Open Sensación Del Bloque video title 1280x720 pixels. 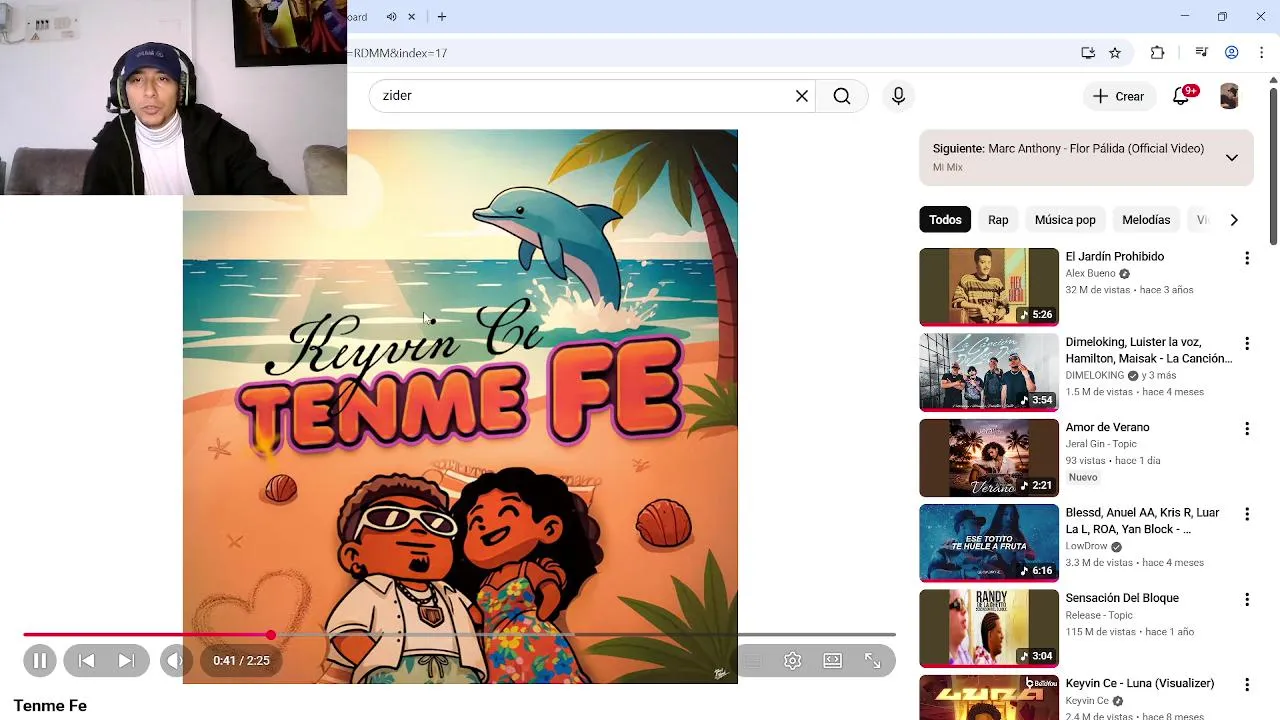1122,598
